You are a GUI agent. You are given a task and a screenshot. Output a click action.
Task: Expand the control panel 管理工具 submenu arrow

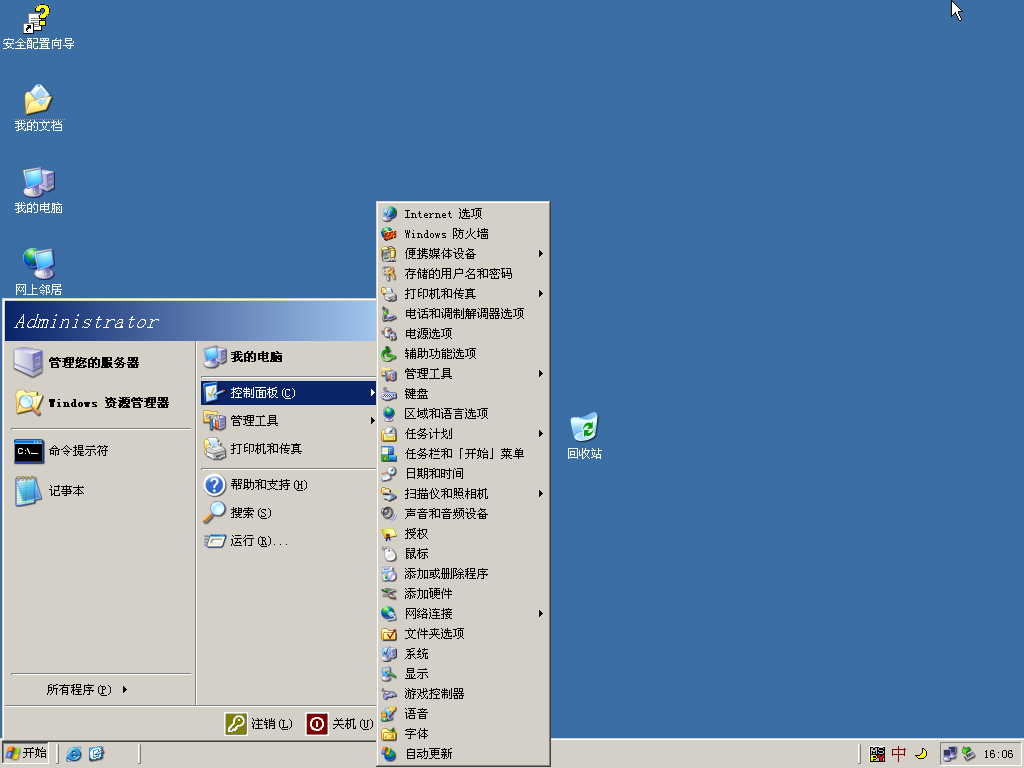pyautogui.click(x=541, y=374)
